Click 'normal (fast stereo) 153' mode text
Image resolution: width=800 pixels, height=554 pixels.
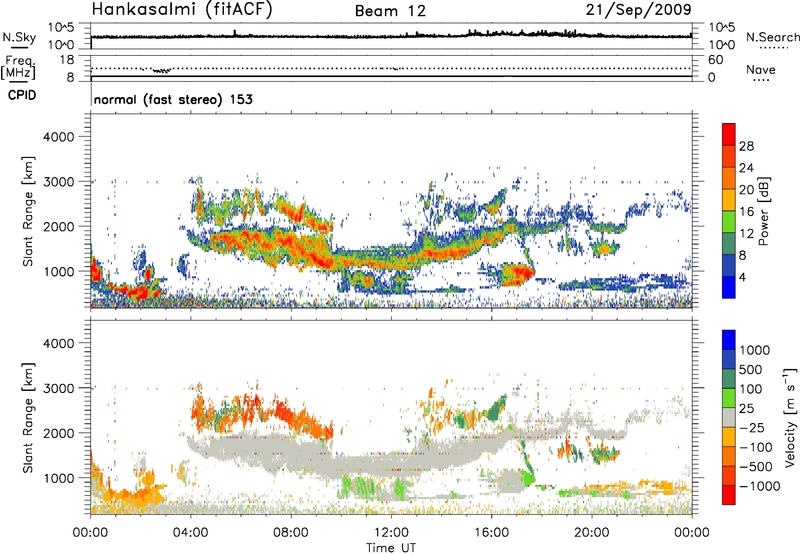coord(173,99)
